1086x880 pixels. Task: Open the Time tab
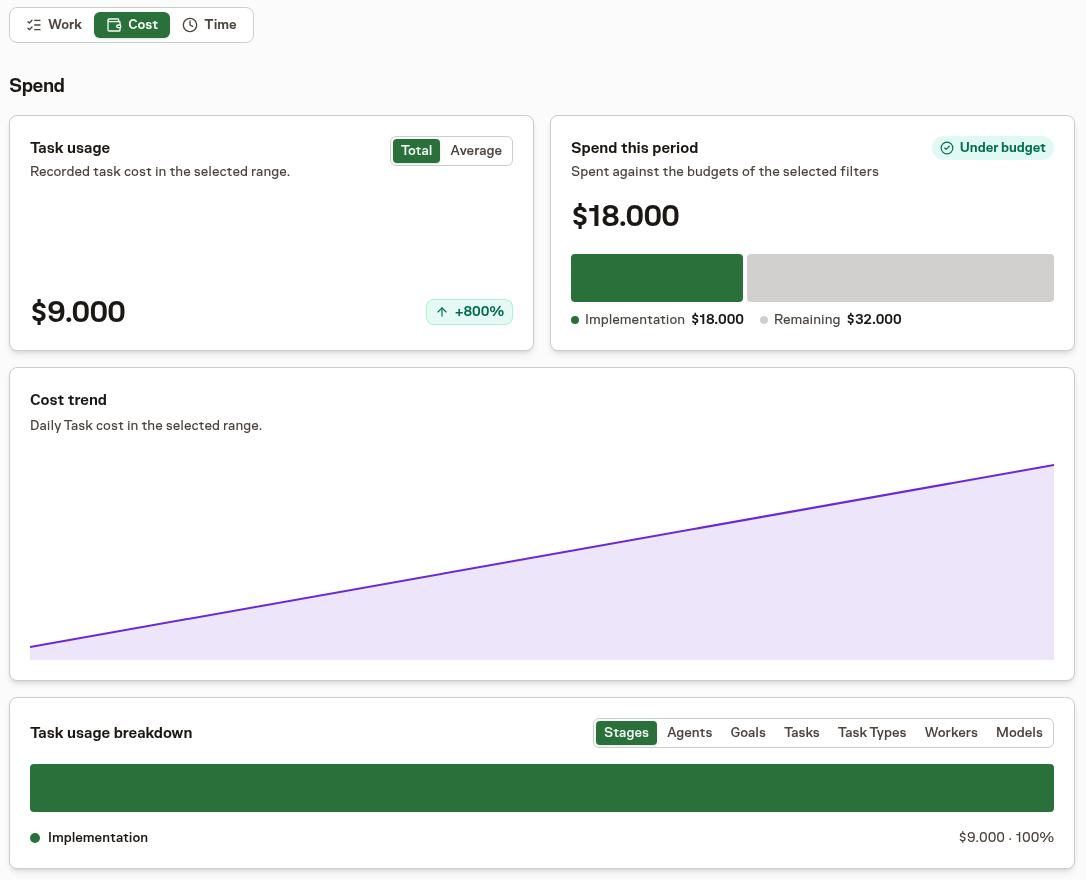click(x=209, y=25)
